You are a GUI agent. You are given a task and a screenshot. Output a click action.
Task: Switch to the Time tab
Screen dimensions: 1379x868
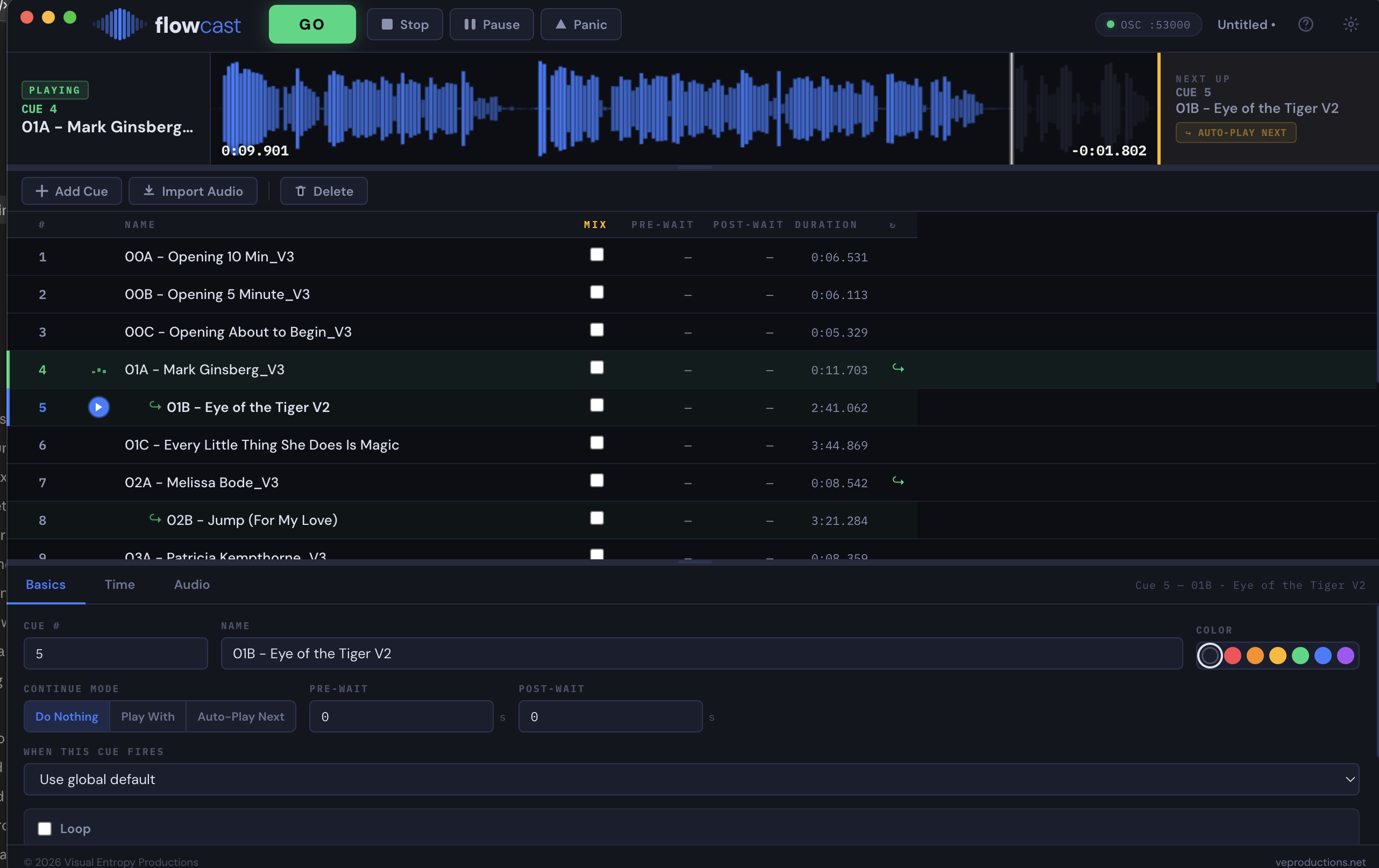(x=120, y=585)
